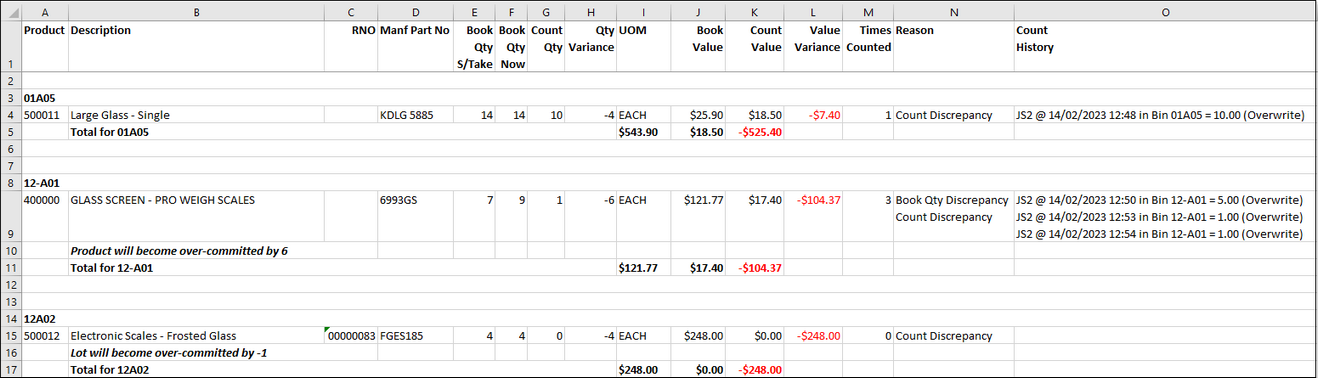Click the Total for 01A05 cell
The height and width of the screenshot is (378, 1318).
(196, 132)
